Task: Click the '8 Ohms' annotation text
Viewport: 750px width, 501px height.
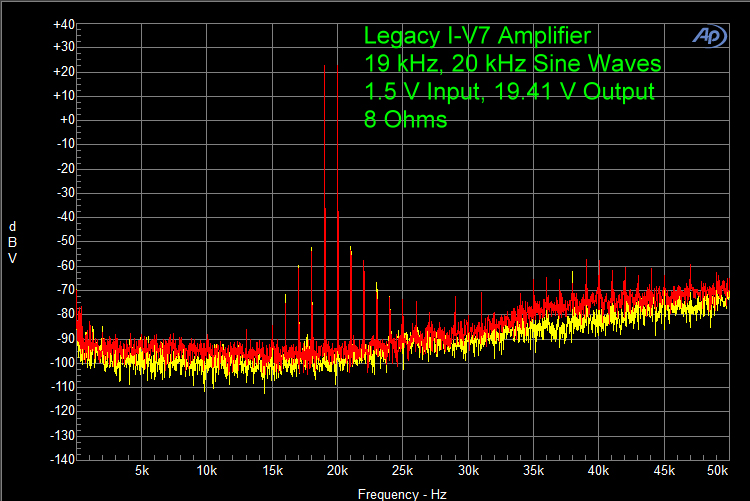Action: (x=406, y=120)
